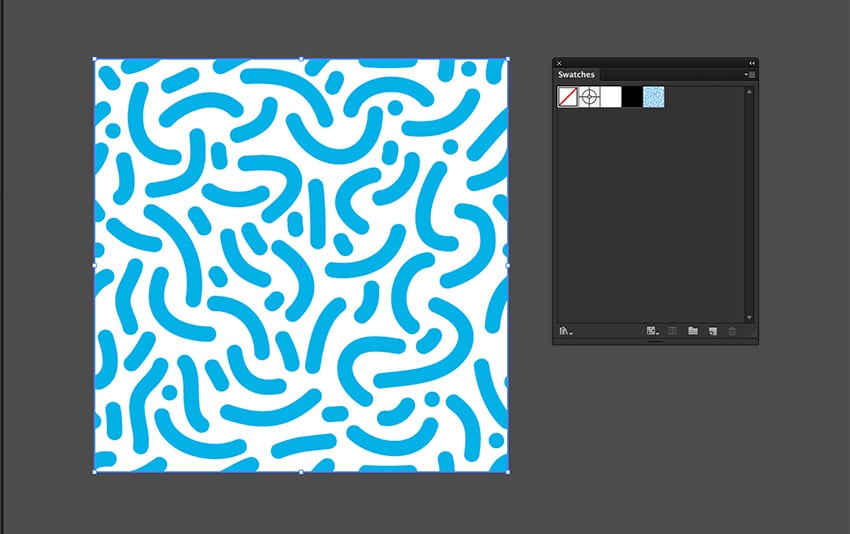Screen dimensions: 850x534
Task: Collapse the Swatches panel with double arrows
Action: [x=752, y=63]
